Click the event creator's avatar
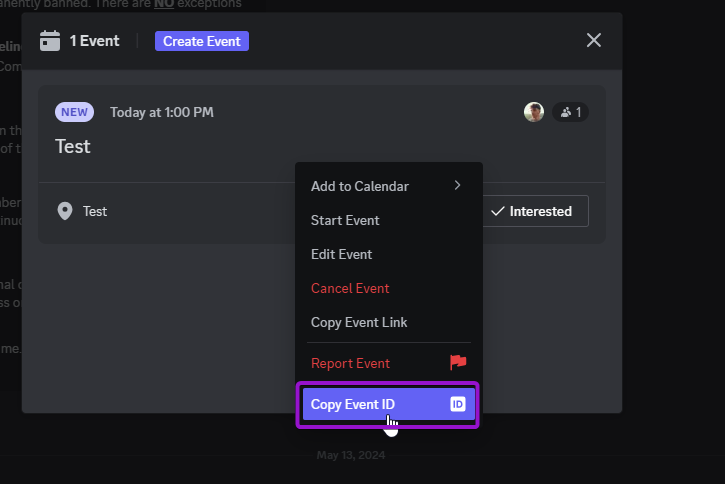Viewport: 725px width, 484px height. click(x=534, y=112)
